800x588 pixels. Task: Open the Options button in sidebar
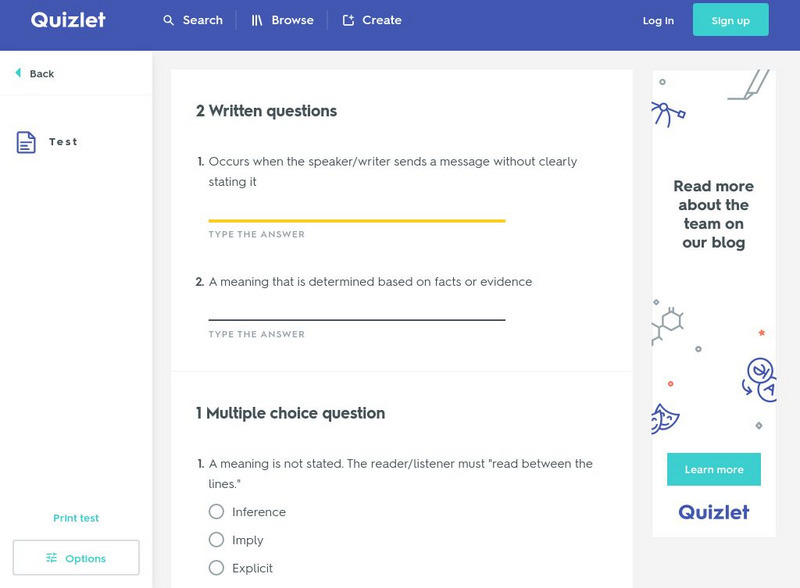(76, 558)
